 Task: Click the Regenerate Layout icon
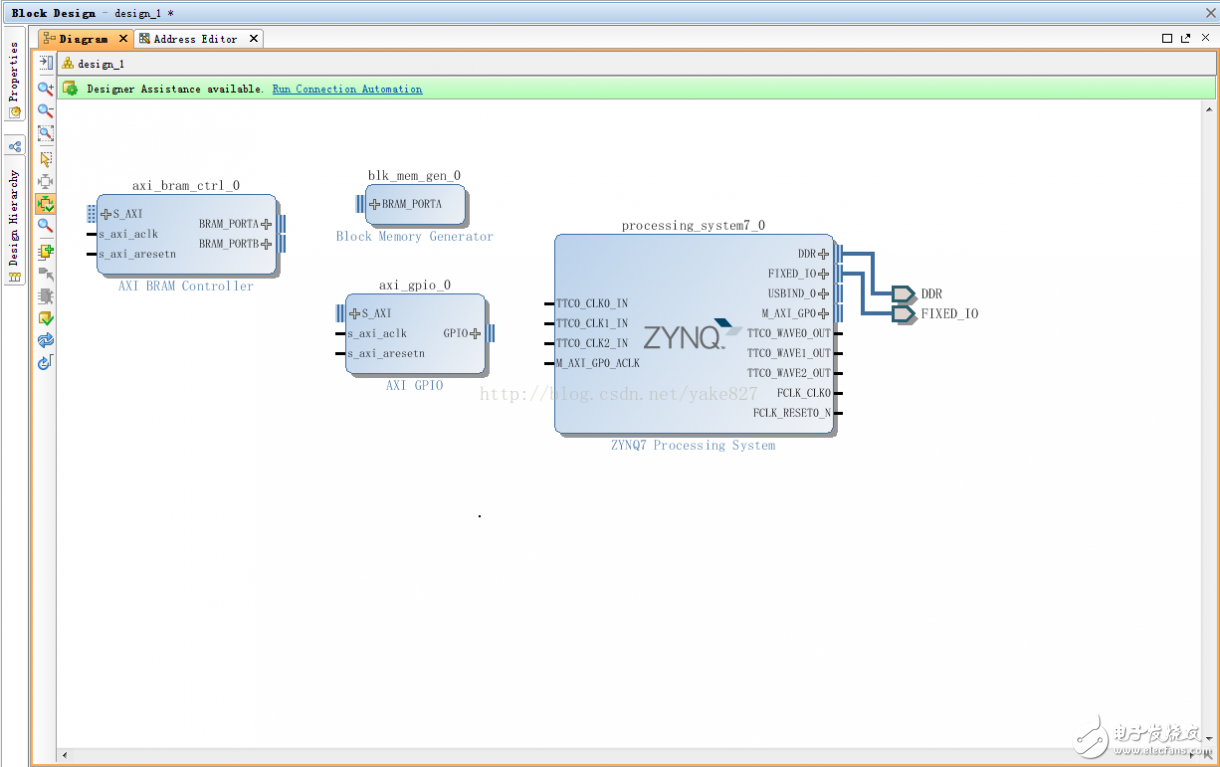45,341
